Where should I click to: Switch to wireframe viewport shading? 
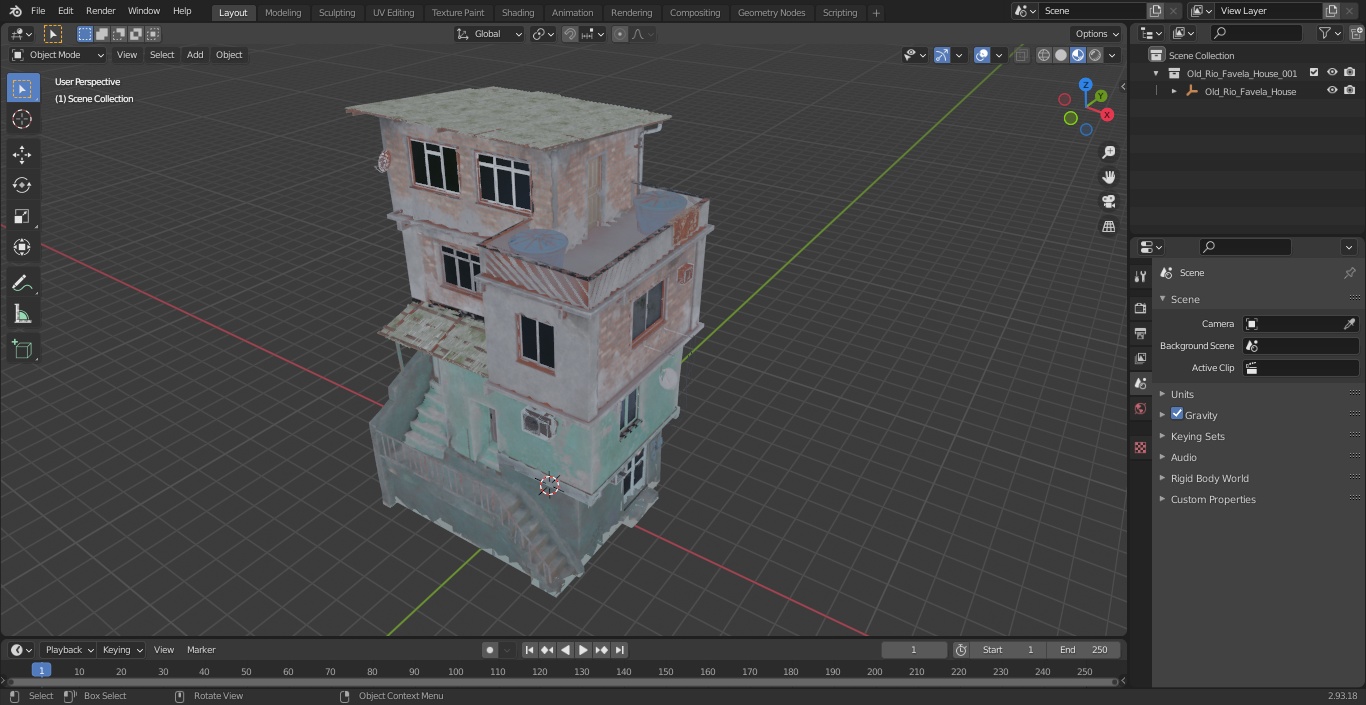pos(1044,55)
